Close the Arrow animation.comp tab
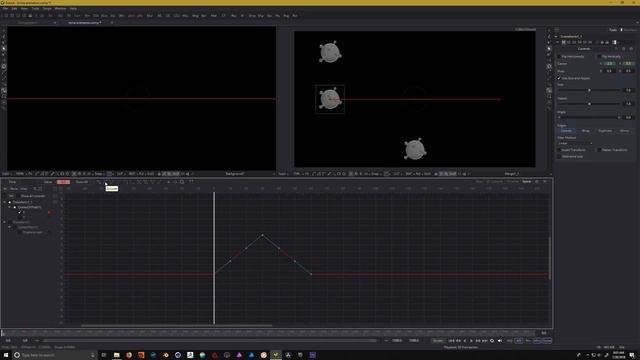The width and height of the screenshot is (640, 360). [112, 23]
